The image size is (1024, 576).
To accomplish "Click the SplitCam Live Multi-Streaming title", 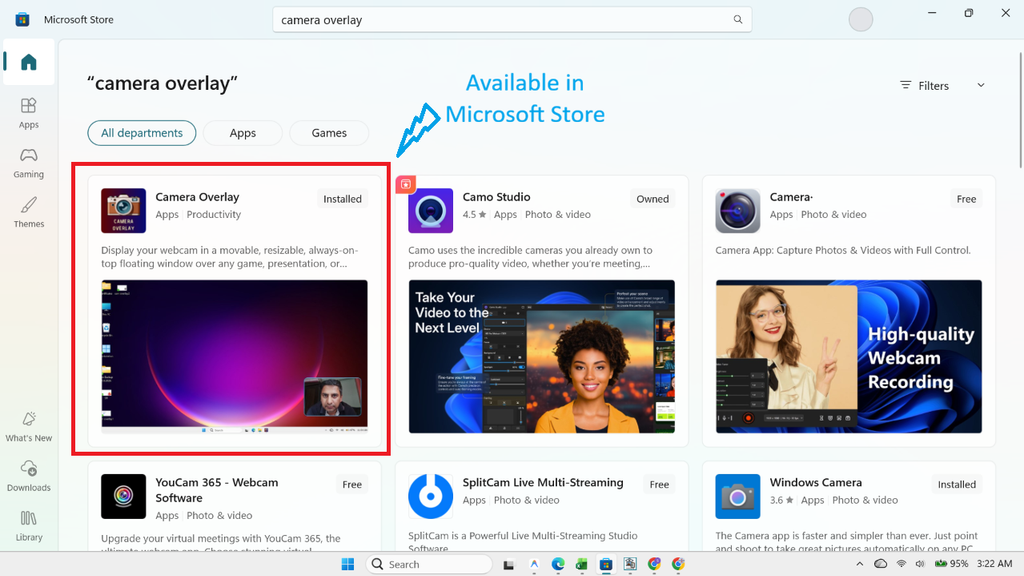I will tap(543, 482).
